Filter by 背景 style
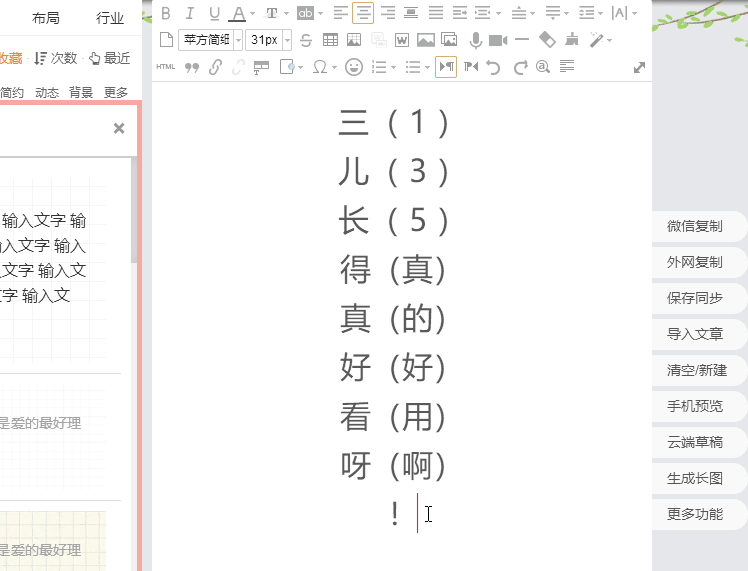 click(81, 92)
